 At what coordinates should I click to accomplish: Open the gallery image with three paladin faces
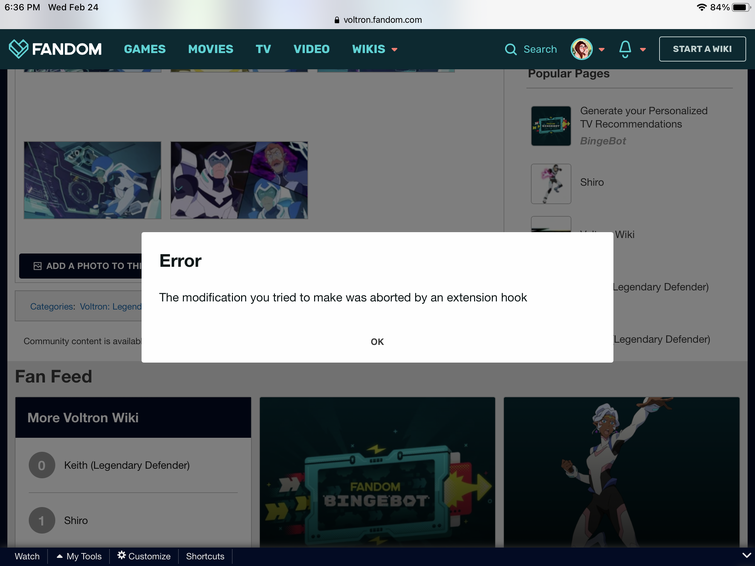coord(239,180)
